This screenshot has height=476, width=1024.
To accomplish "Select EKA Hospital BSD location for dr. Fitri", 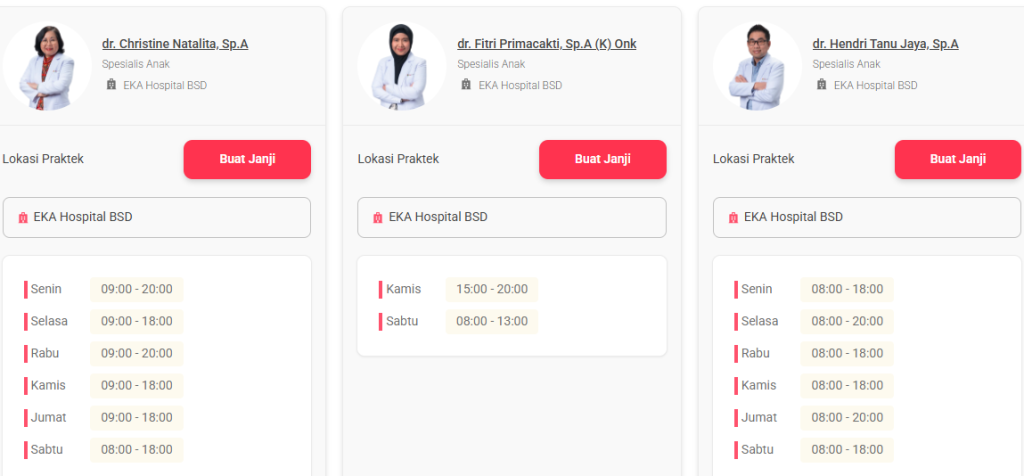I will click(512, 217).
